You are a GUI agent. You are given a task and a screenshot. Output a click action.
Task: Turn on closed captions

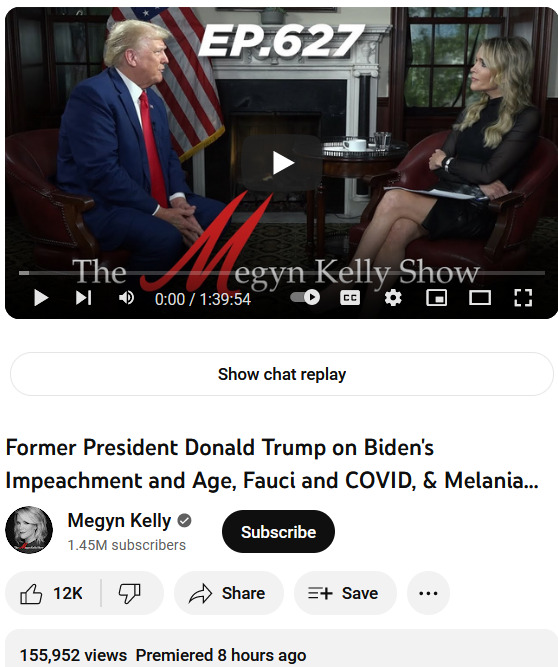pyautogui.click(x=350, y=298)
